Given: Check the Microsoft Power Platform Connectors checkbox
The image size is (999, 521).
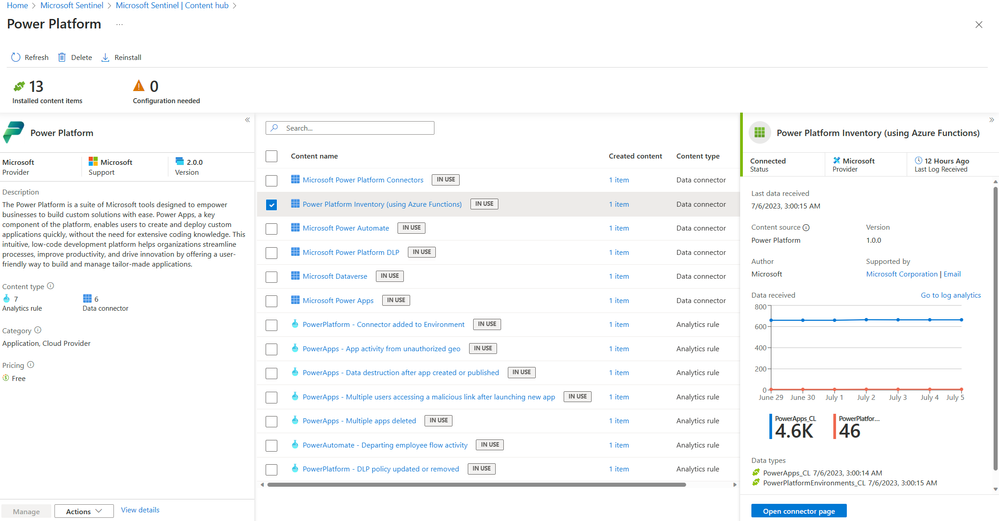Looking at the screenshot, I should (271, 180).
